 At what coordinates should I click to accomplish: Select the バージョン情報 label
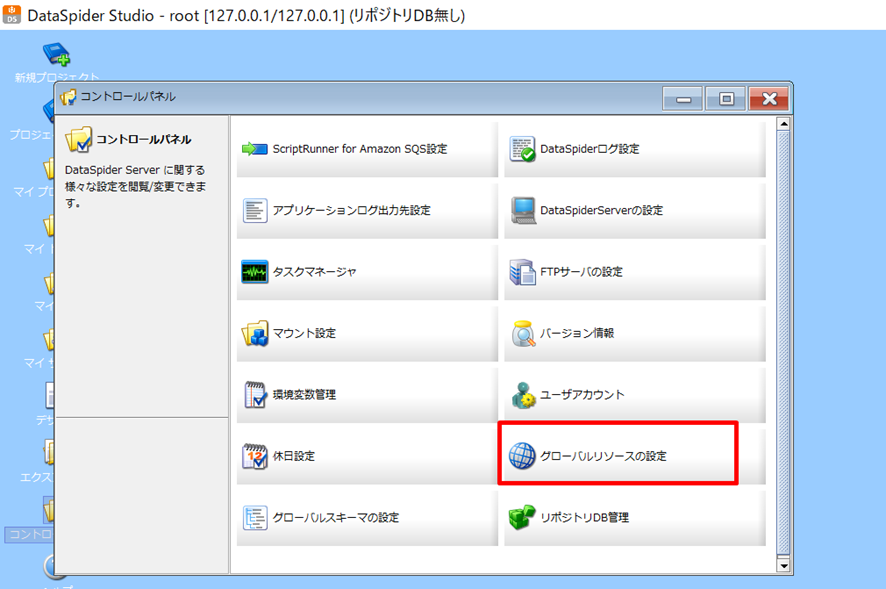577,334
